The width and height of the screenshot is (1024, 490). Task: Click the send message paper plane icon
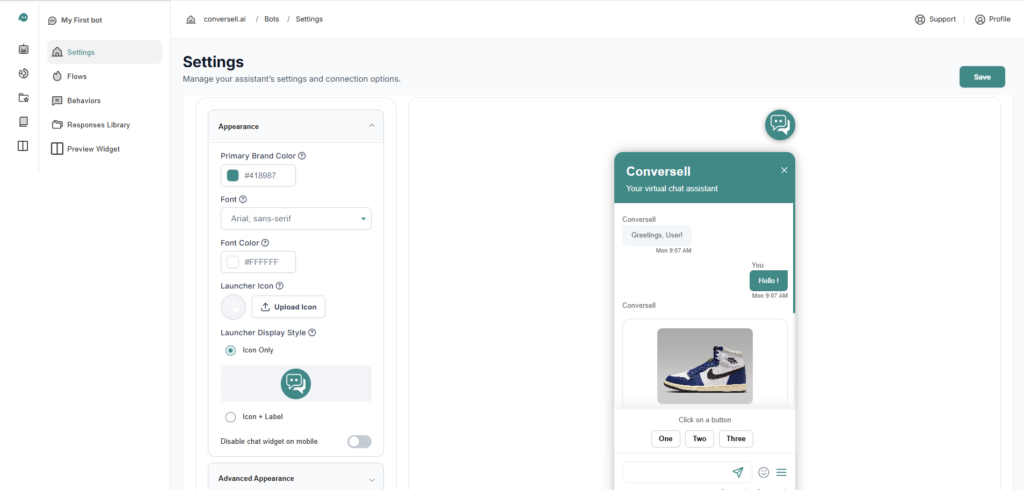pyautogui.click(x=738, y=472)
